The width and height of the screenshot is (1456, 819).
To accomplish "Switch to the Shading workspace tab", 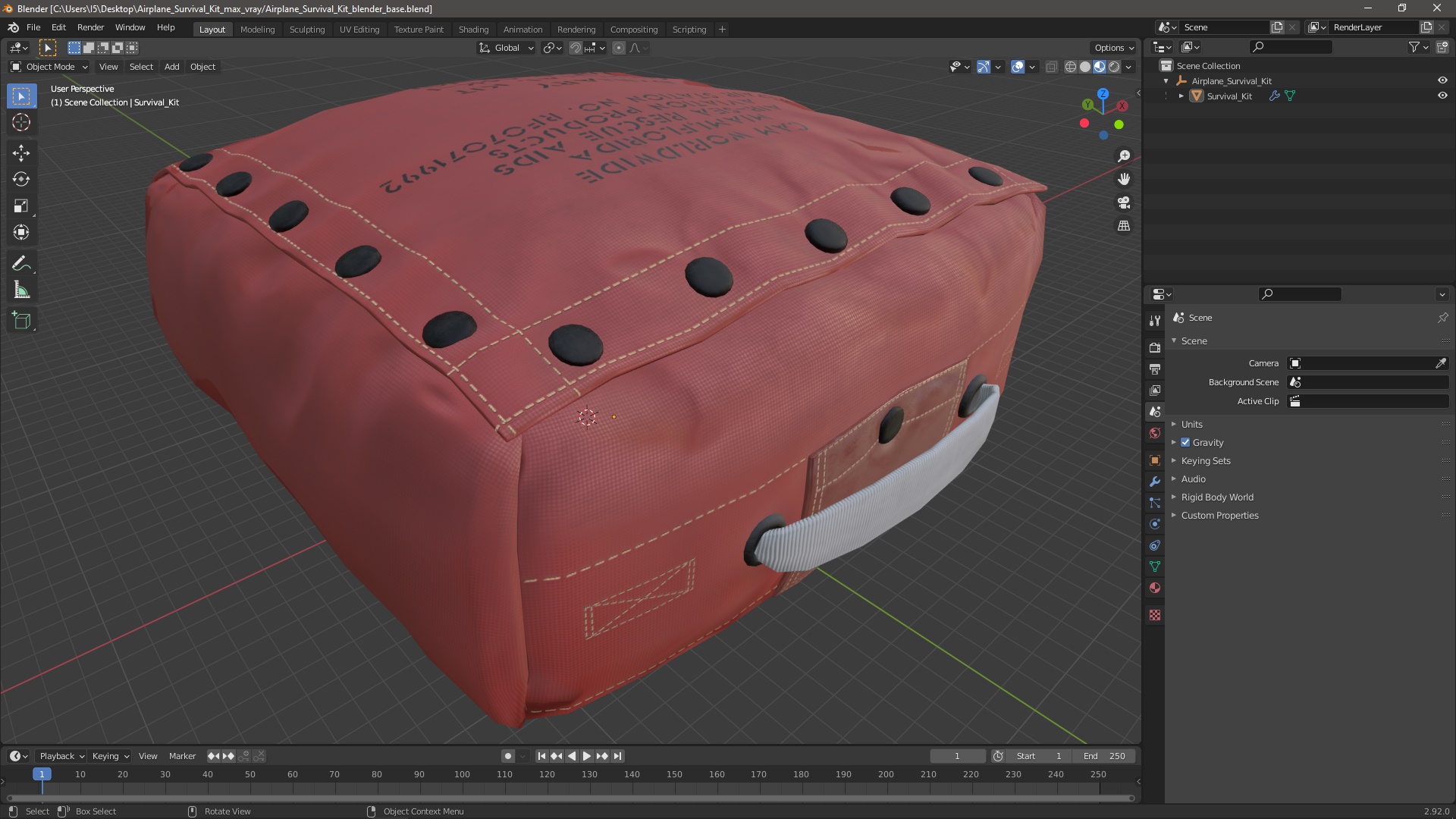I will click(473, 29).
